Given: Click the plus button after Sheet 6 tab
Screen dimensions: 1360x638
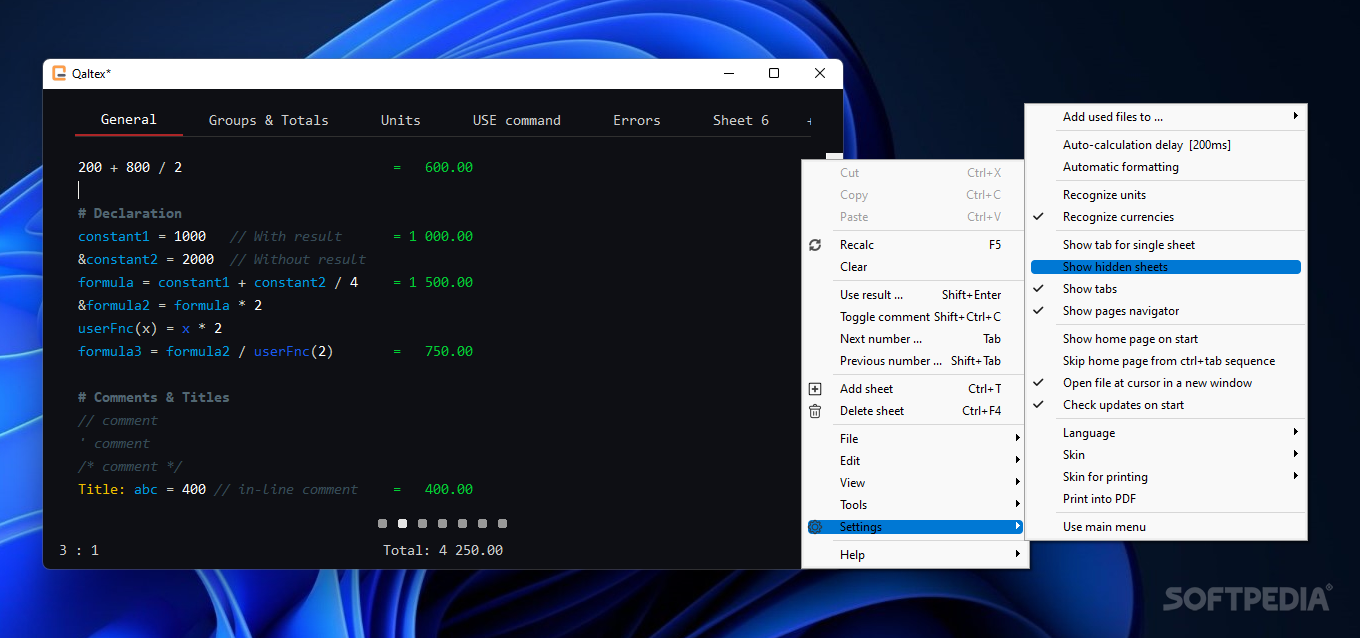Looking at the screenshot, I should click(809, 121).
